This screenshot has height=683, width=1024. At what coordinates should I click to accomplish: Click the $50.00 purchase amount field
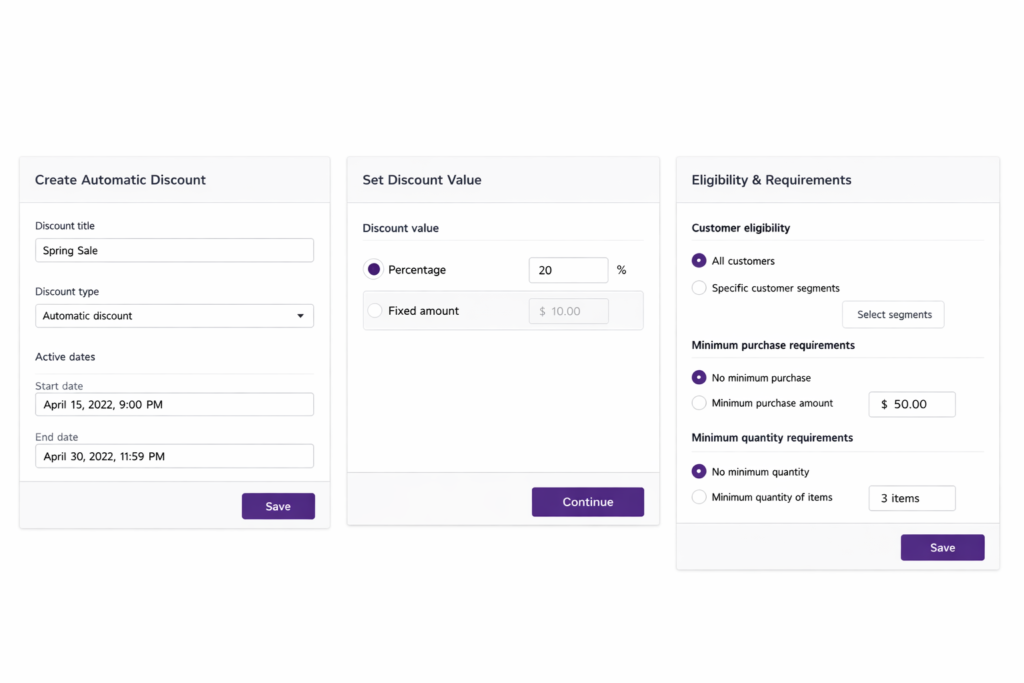(911, 404)
